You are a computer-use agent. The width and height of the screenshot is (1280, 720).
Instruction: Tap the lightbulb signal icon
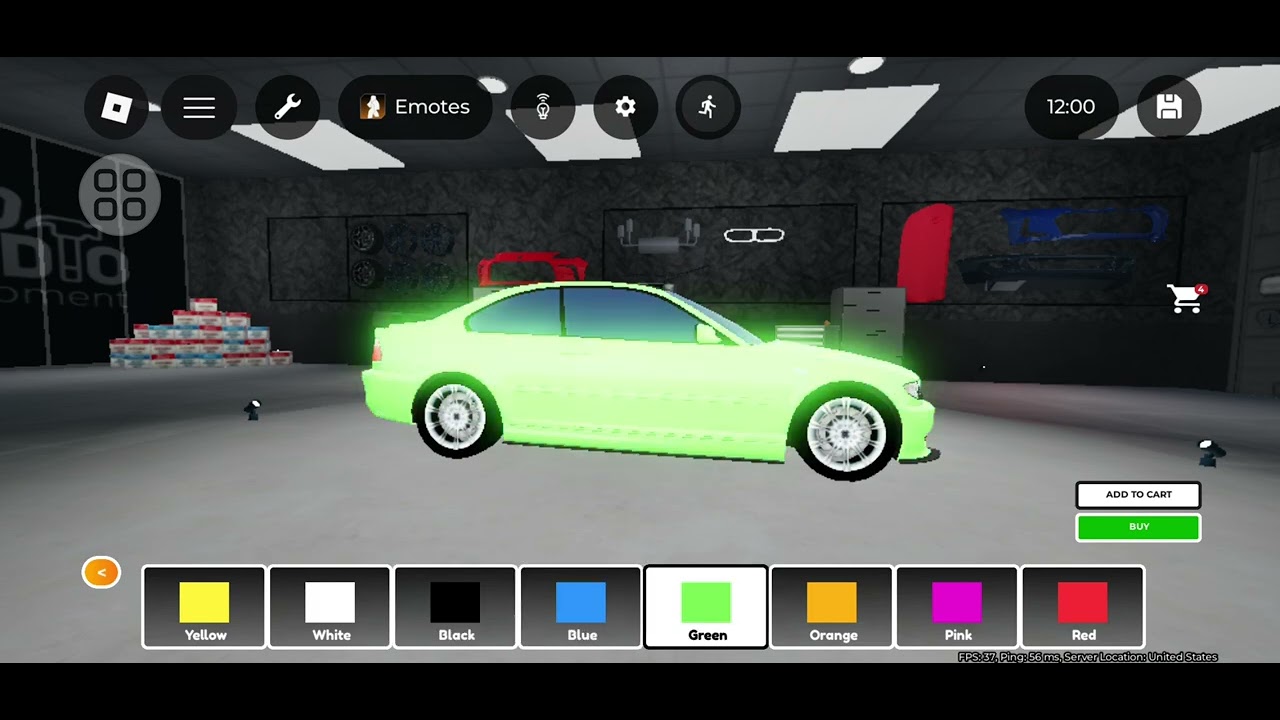(x=543, y=107)
